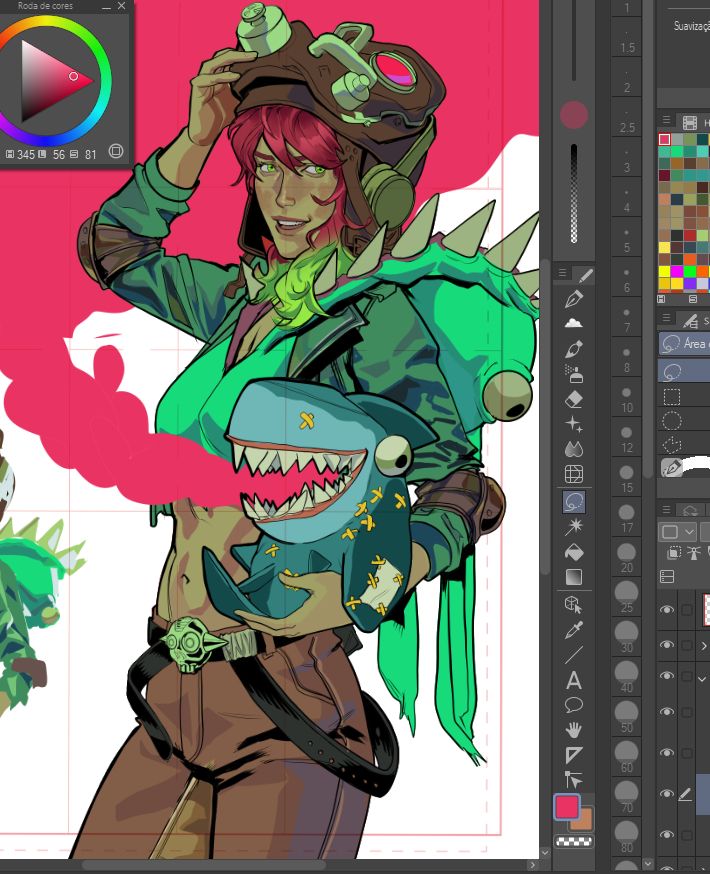The height and width of the screenshot is (874, 710).
Task: Choose the ellipse selection sub tool
Action: (672, 421)
